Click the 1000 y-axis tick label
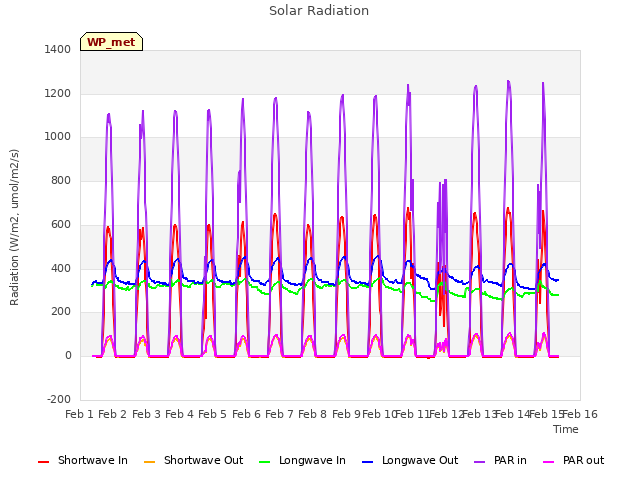Image resolution: width=640 pixels, height=480 pixels. 58,137
